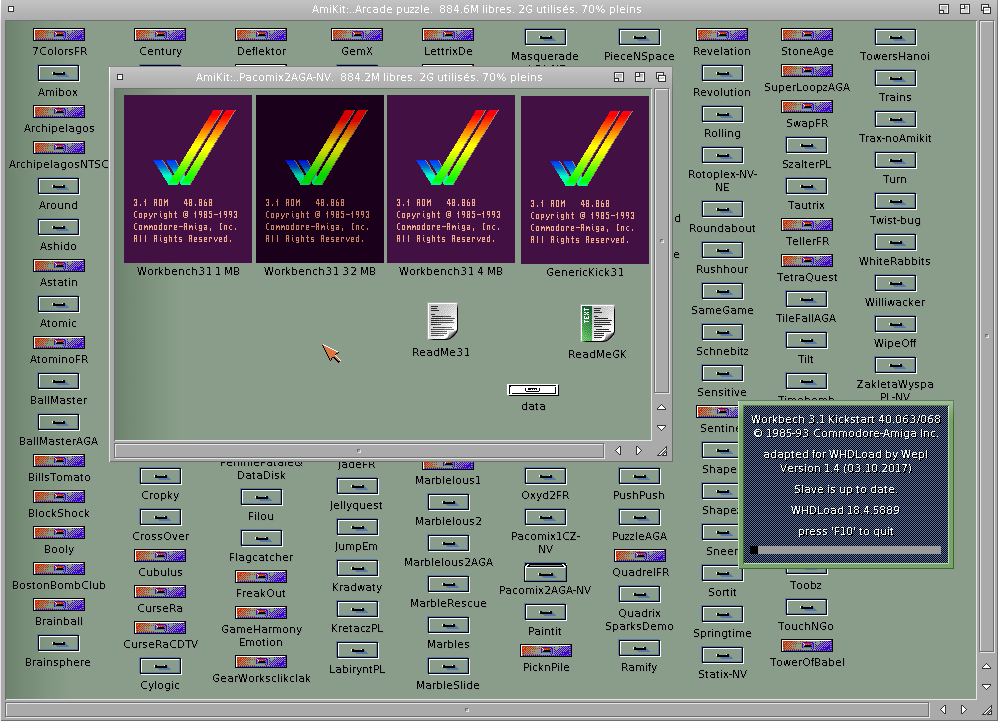Launch the Workbench31 32 MB kickstart thumbnail
This screenshot has height=721, width=998.
pyautogui.click(x=320, y=179)
